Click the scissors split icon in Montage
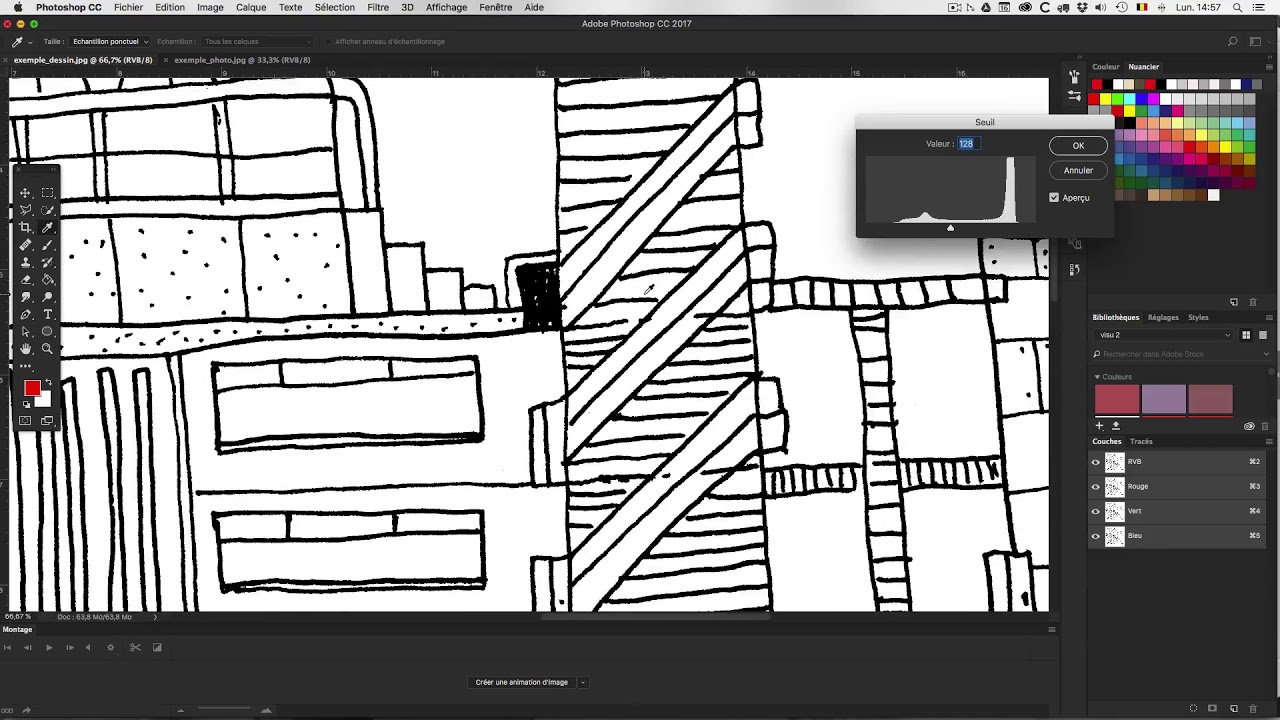This screenshot has height=720, width=1280. [x=135, y=647]
